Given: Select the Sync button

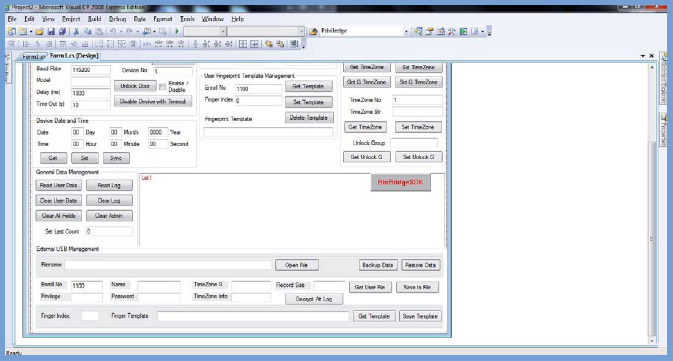Looking at the screenshot, I should tap(116, 158).
